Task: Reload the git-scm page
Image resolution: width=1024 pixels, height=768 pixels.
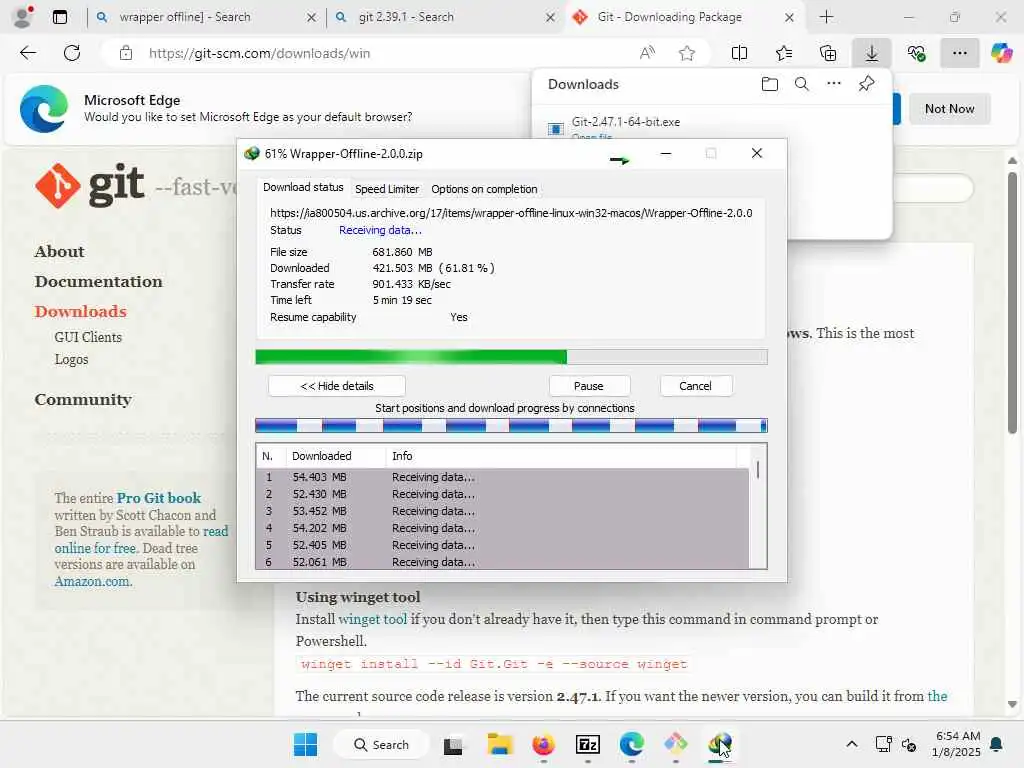Action: (x=72, y=53)
